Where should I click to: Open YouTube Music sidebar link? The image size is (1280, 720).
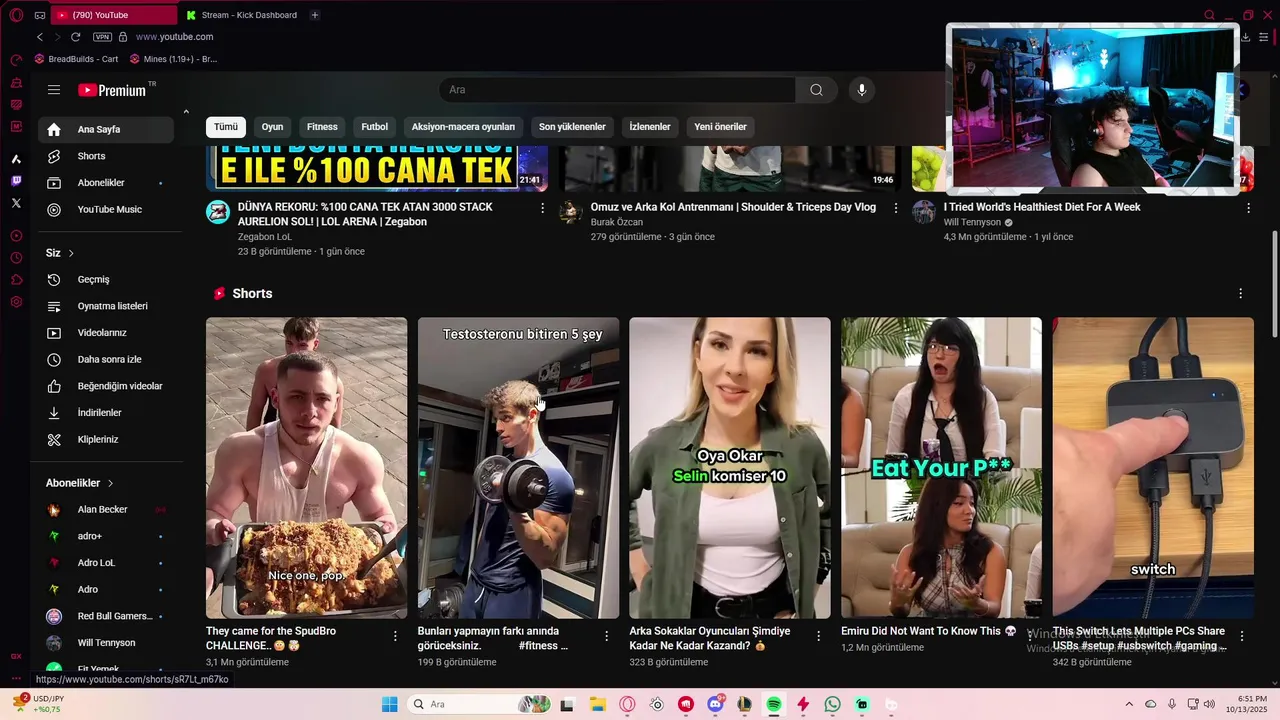click(x=106, y=210)
